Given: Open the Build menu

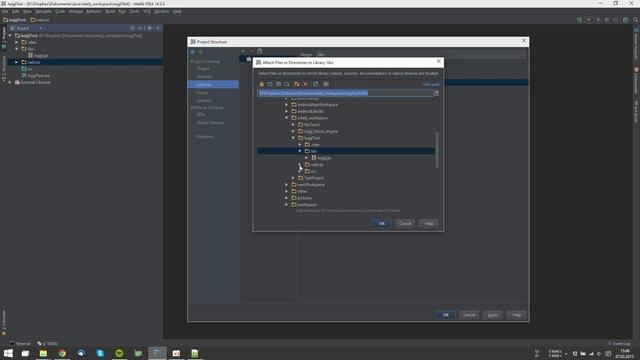Looking at the screenshot, I should click(110, 11).
